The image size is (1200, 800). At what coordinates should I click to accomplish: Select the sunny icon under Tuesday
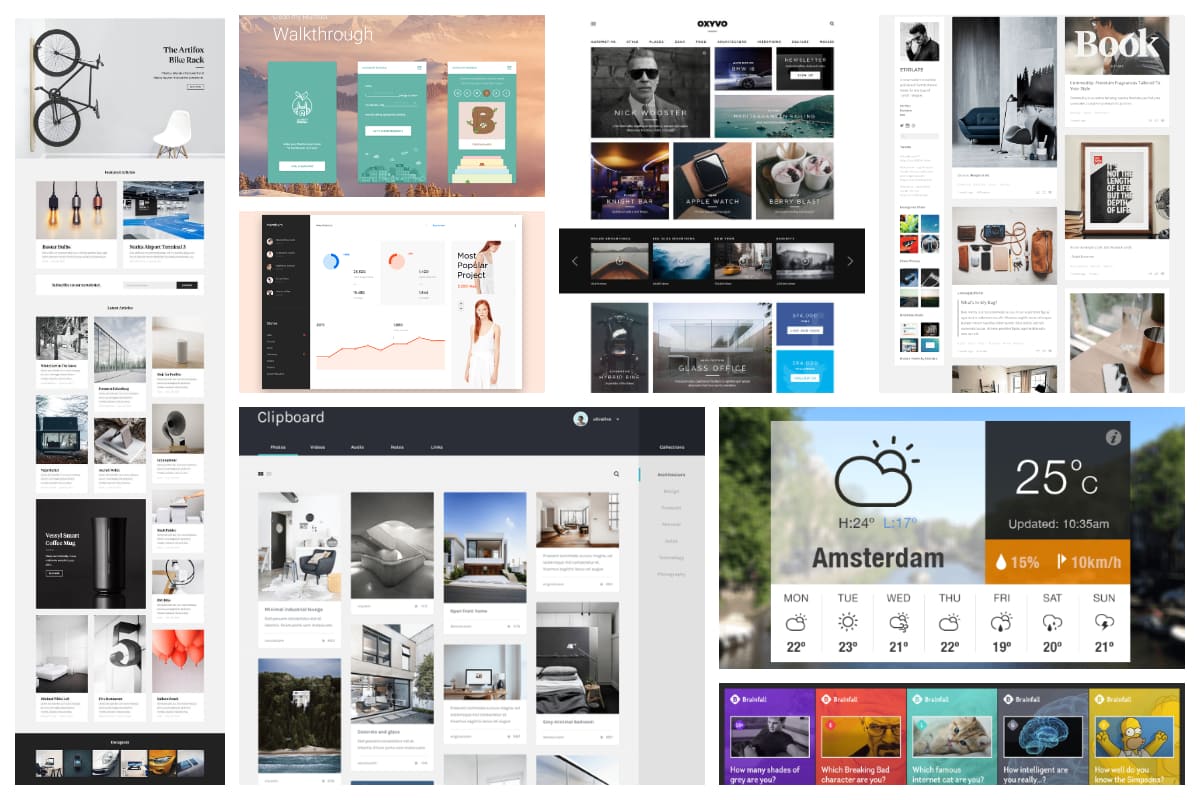[x=849, y=623]
